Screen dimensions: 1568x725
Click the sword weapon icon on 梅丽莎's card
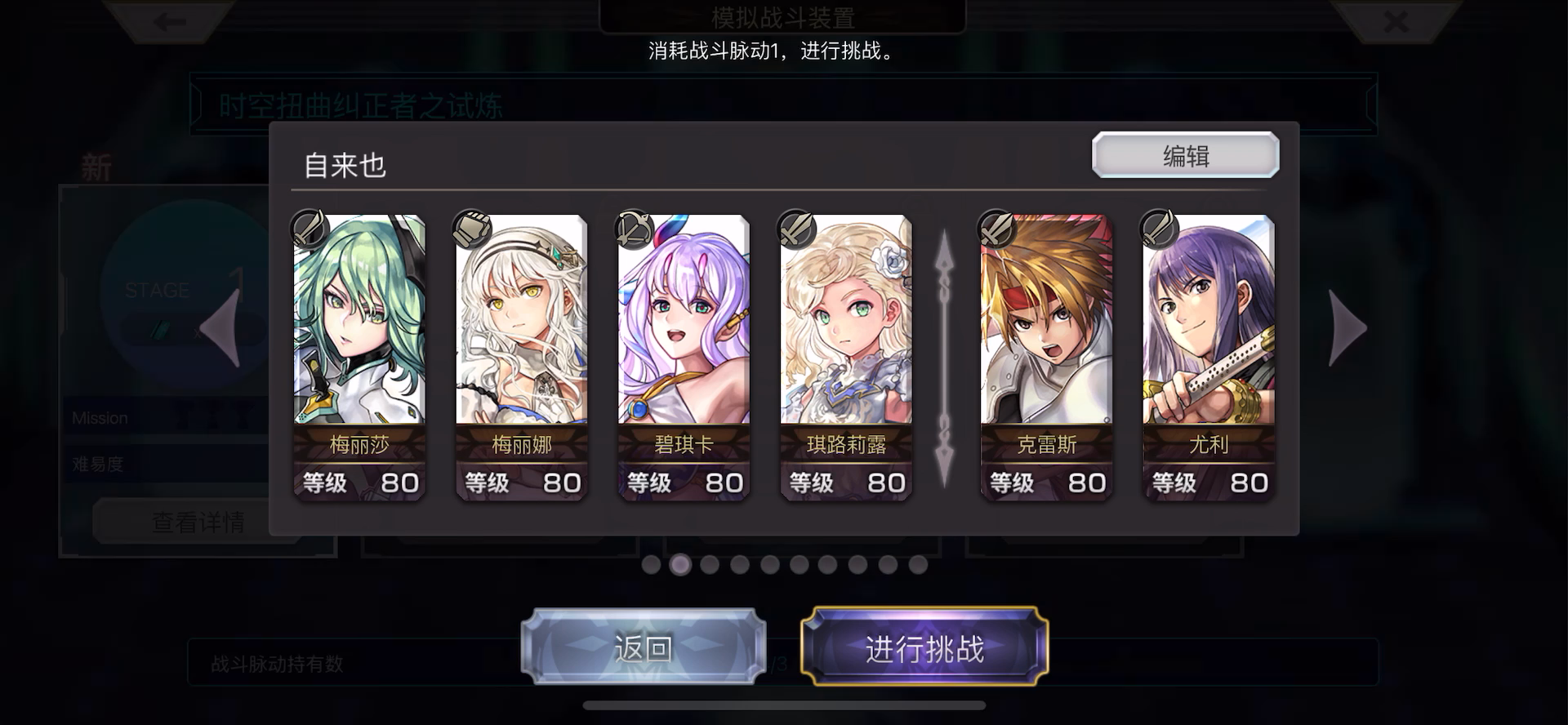tap(310, 228)
